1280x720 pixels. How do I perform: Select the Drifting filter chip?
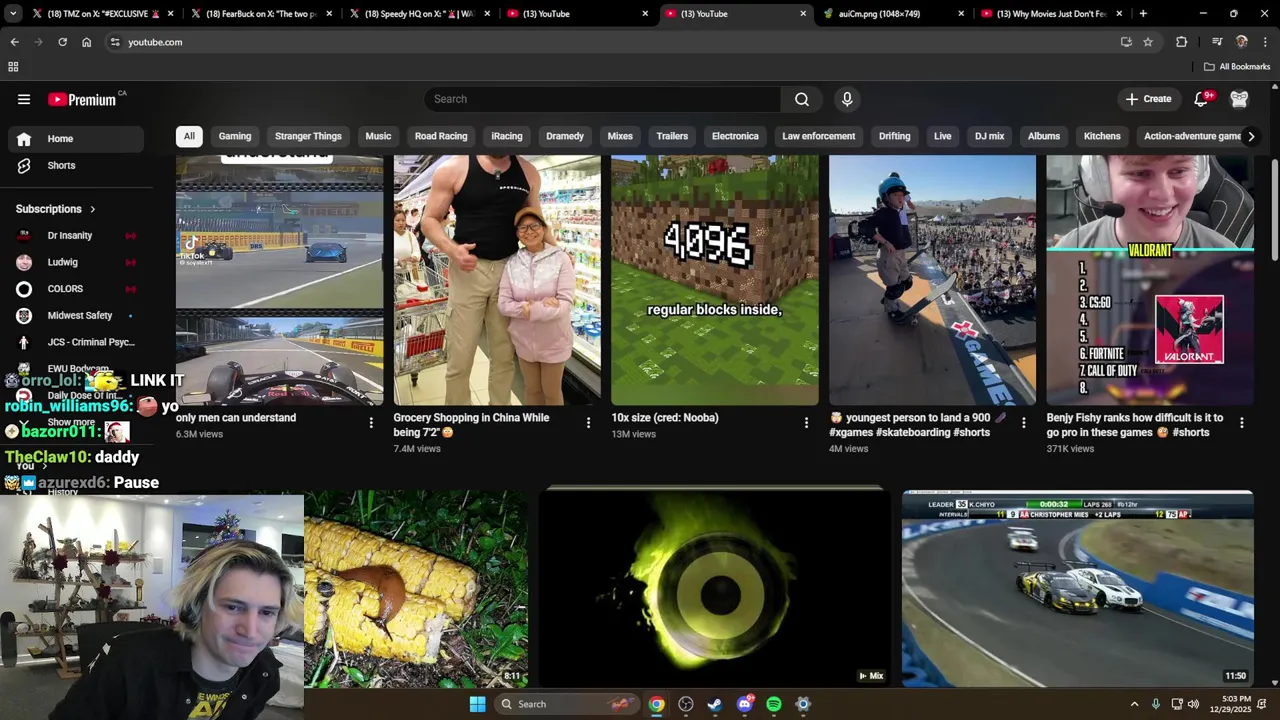[x=895, y=136]
